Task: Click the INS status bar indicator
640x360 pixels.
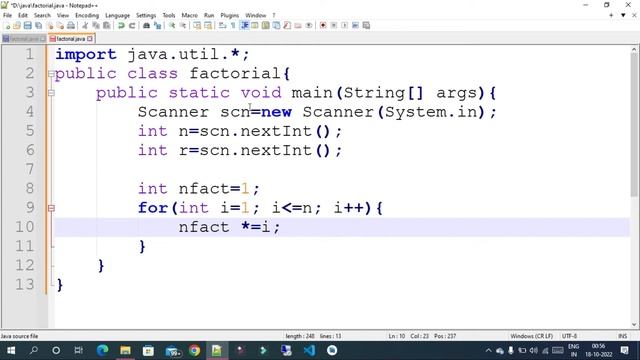Action: [622, 336]
